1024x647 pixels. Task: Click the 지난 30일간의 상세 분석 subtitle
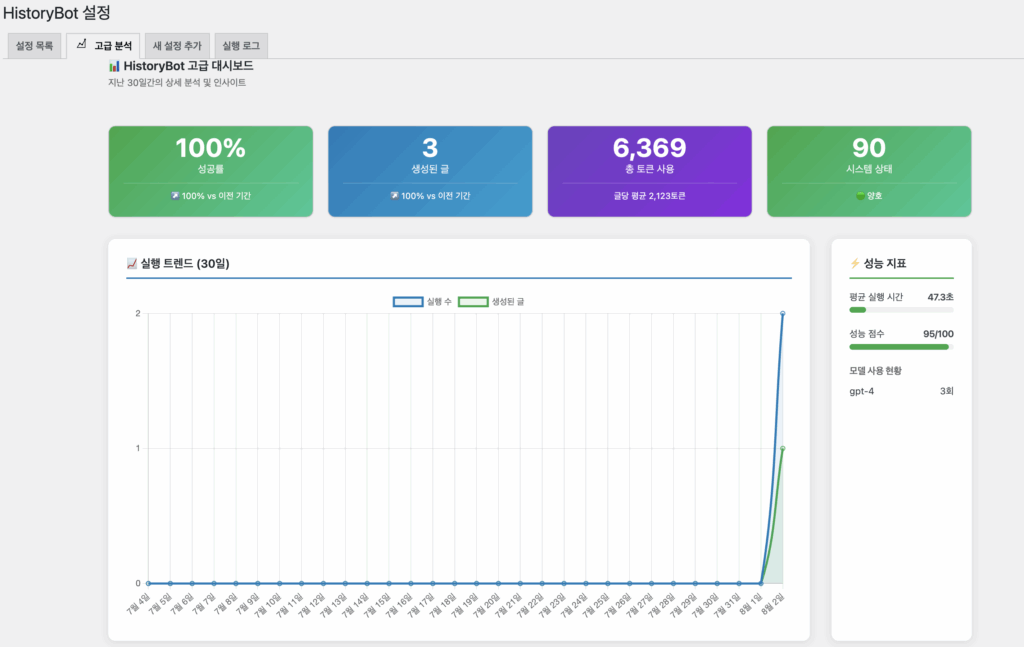(x=177, y=83)
